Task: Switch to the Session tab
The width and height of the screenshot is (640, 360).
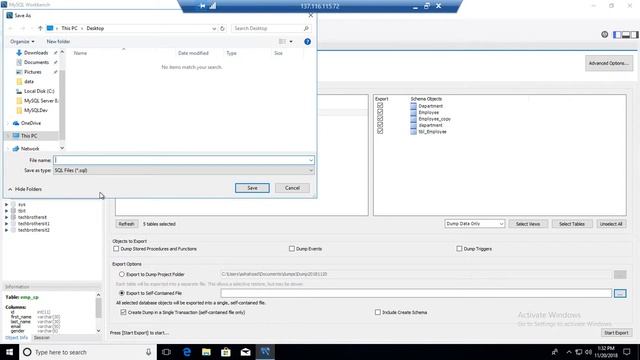Action: coord(41,338)
